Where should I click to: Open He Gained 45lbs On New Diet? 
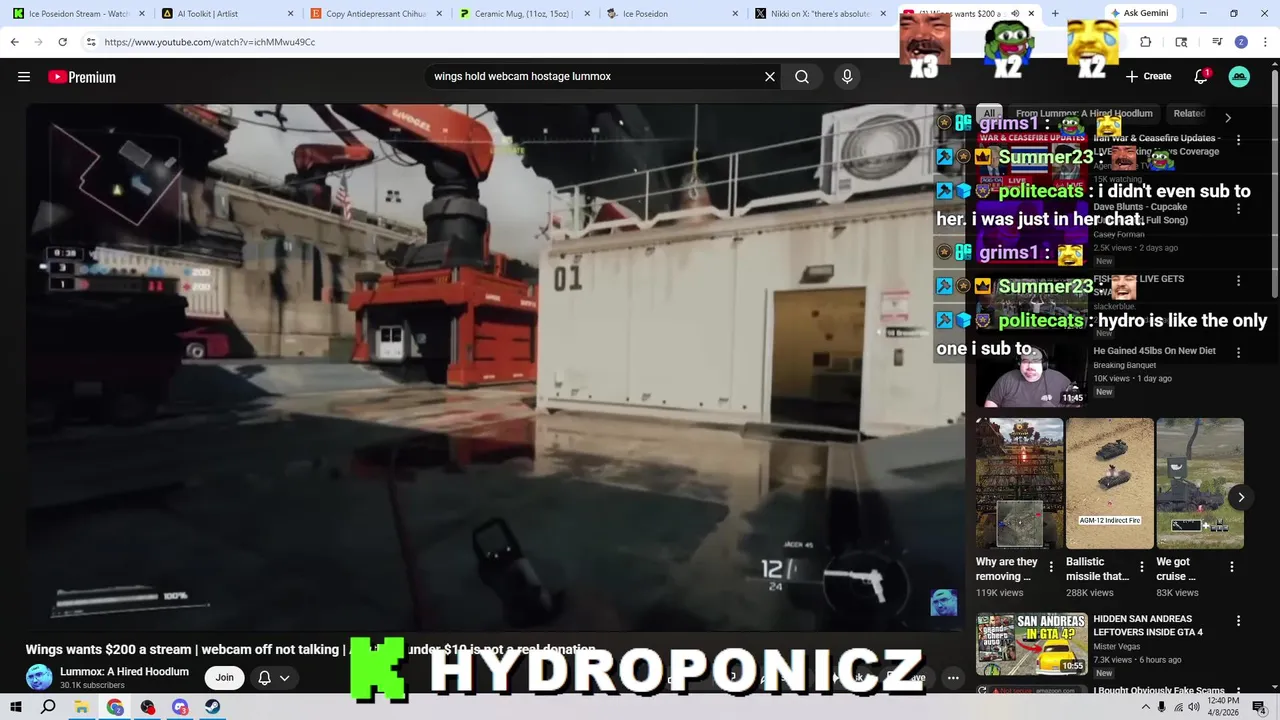coord(1154,351)
